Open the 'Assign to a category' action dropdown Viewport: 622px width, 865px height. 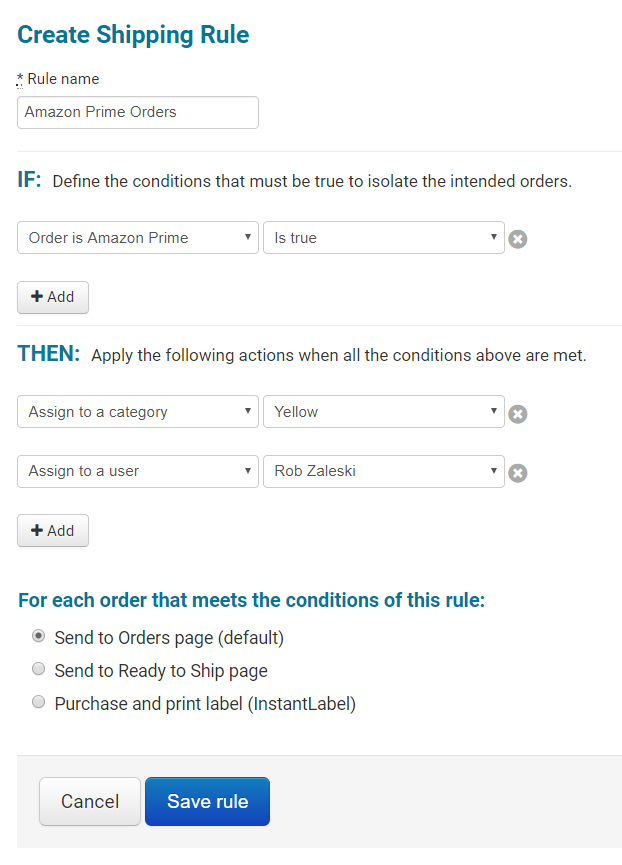[x=137, y=412]
